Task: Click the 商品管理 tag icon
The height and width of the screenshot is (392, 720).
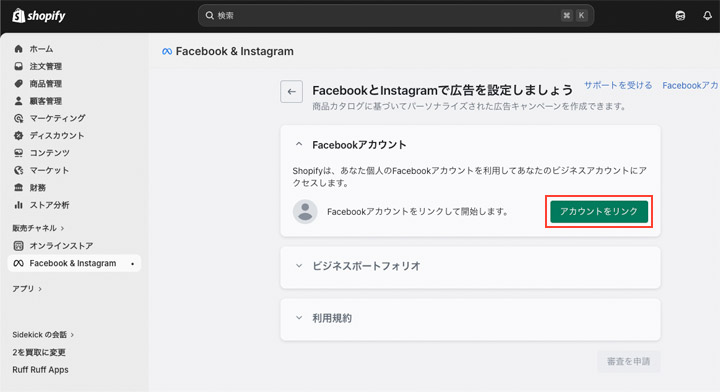Action: coord(18,84)
